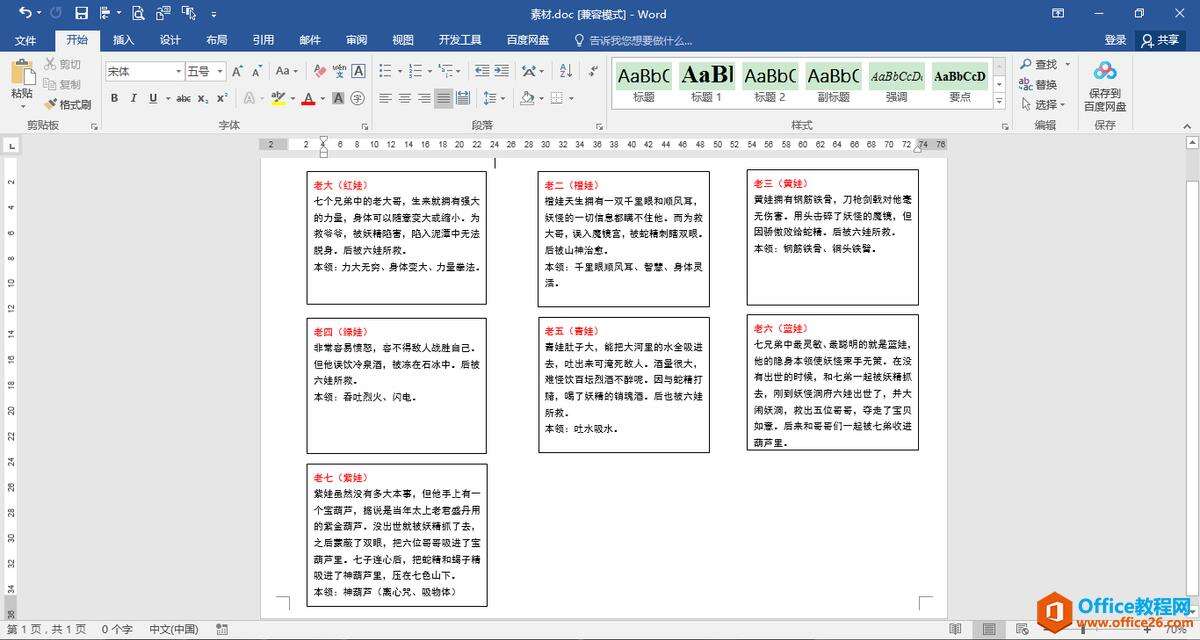Image resolution: width=1200 pixels, height=640 pixels.
Task: Click the 替换 (Replace) button
Action: [x=1039, y=84]
